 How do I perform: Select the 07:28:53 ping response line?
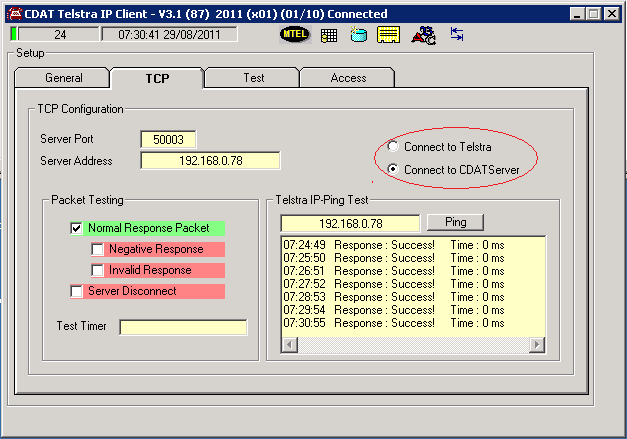coord(394,297)
